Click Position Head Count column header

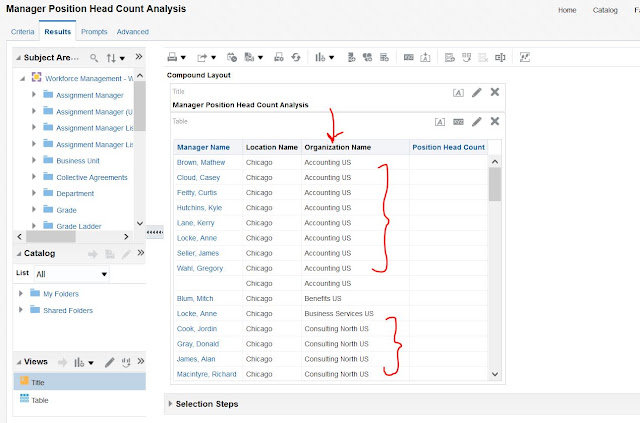click(x=449, y=147)
